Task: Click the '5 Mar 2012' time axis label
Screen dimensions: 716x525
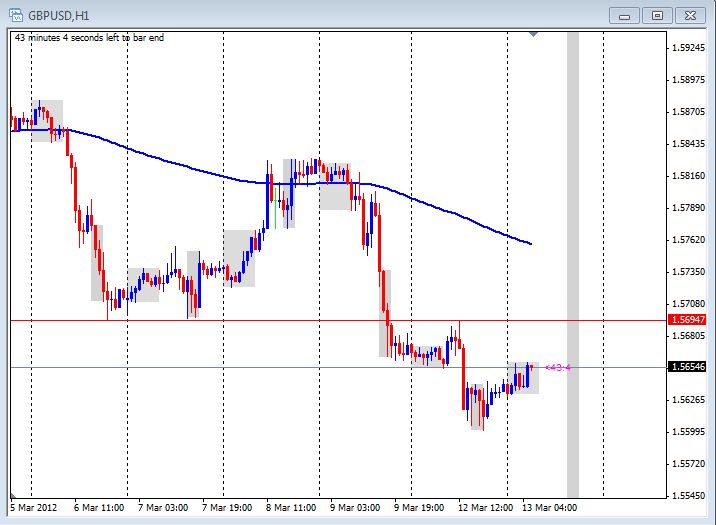Action: coord(33,508)
